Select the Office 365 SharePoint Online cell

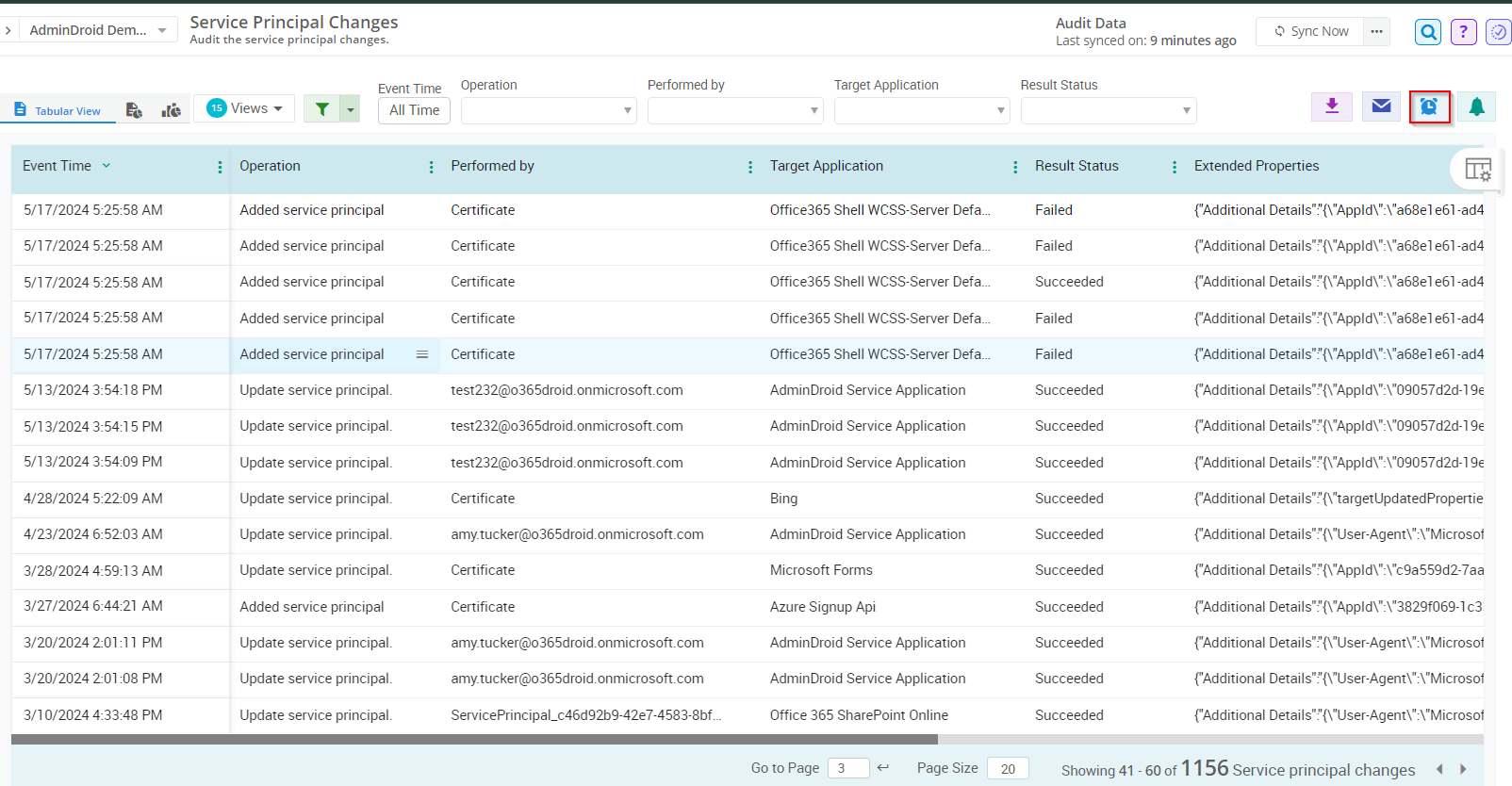pyautogui.click(x=859, y=715)
